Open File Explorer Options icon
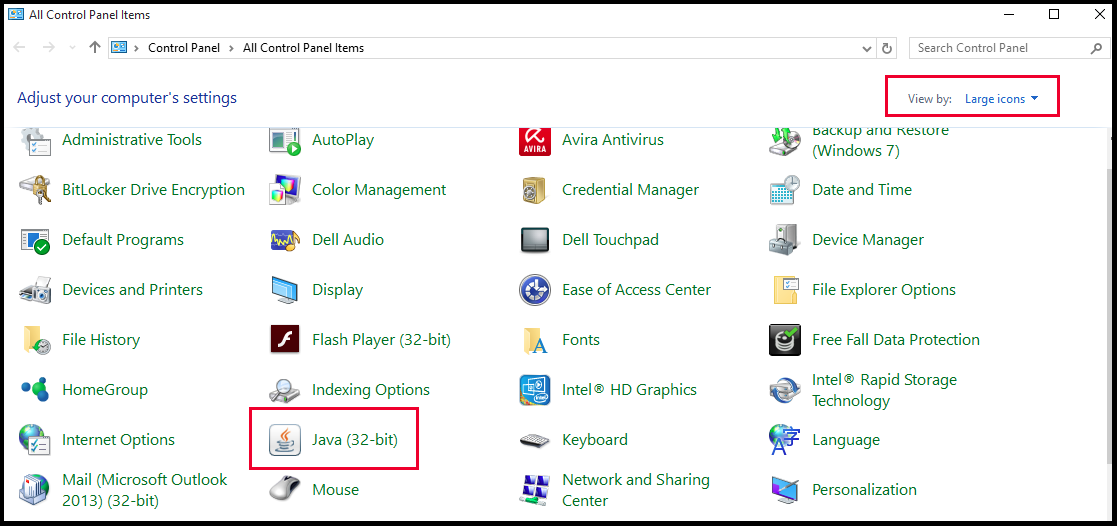Screen dimensions: 1117x526 (785, 290)
